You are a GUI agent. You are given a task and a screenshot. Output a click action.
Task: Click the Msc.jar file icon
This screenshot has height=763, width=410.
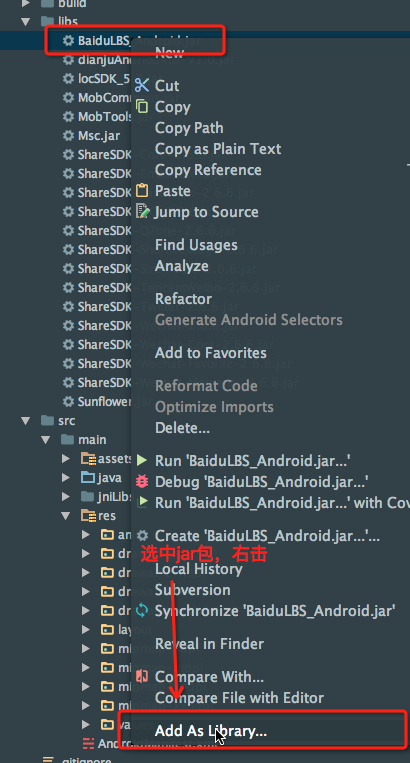[69, 135]
